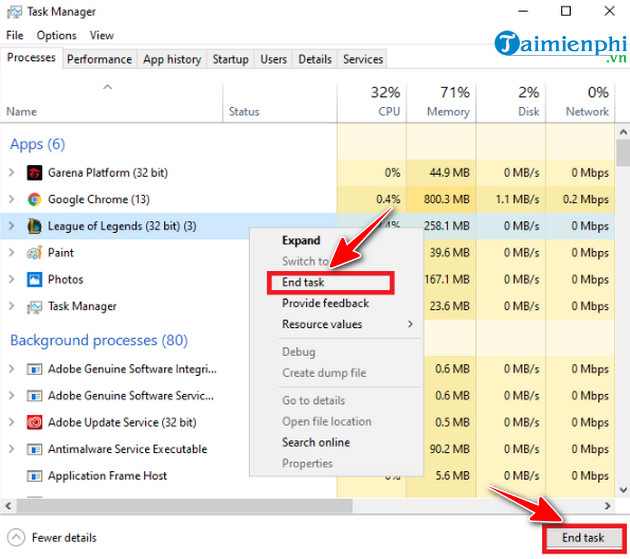The image size is (630, 559).
Task: Click the End task button at bottom
Action: click(583, 538)
